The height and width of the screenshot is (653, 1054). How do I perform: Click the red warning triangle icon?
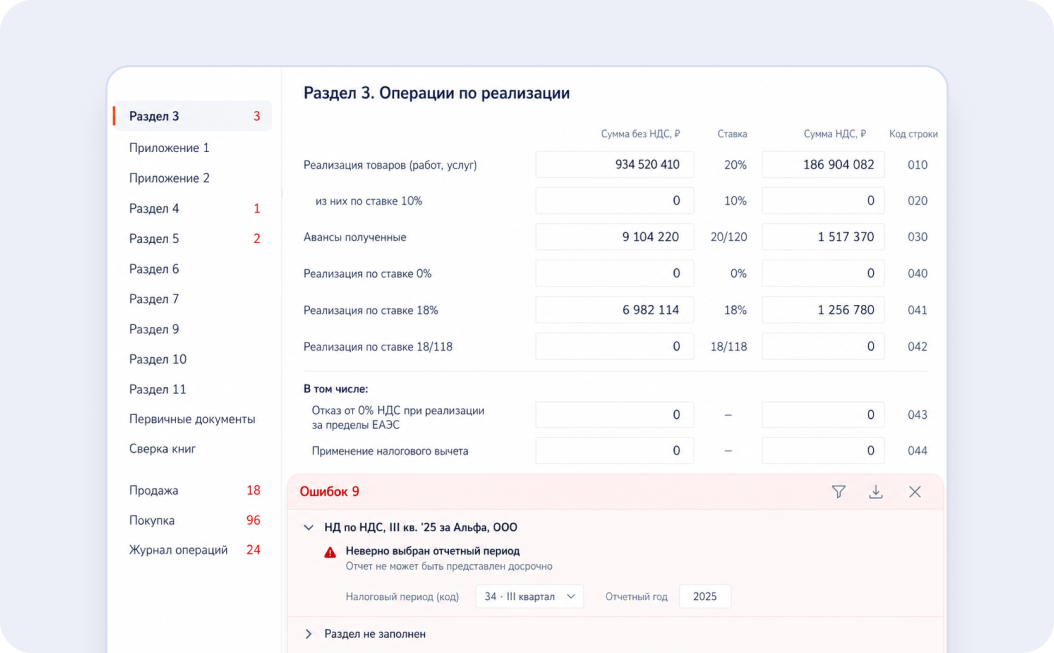330,552
